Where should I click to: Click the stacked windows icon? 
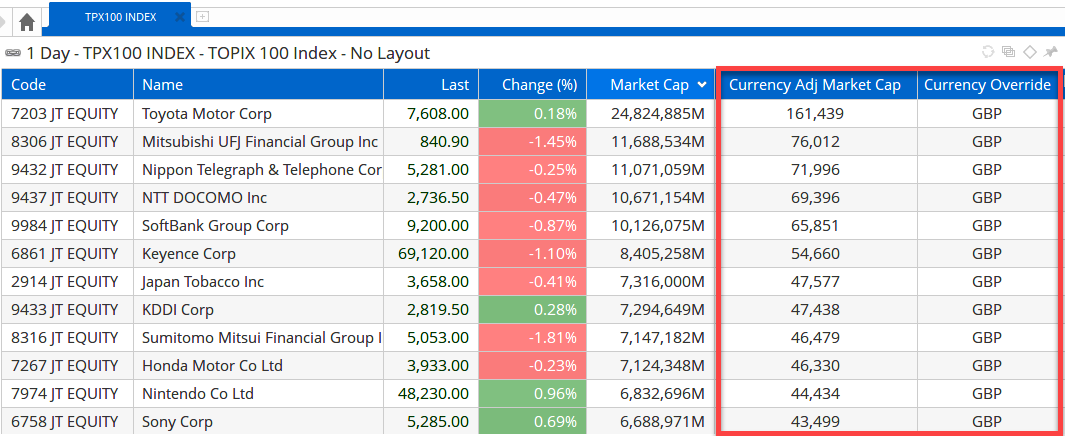[x=1009, y=52]
